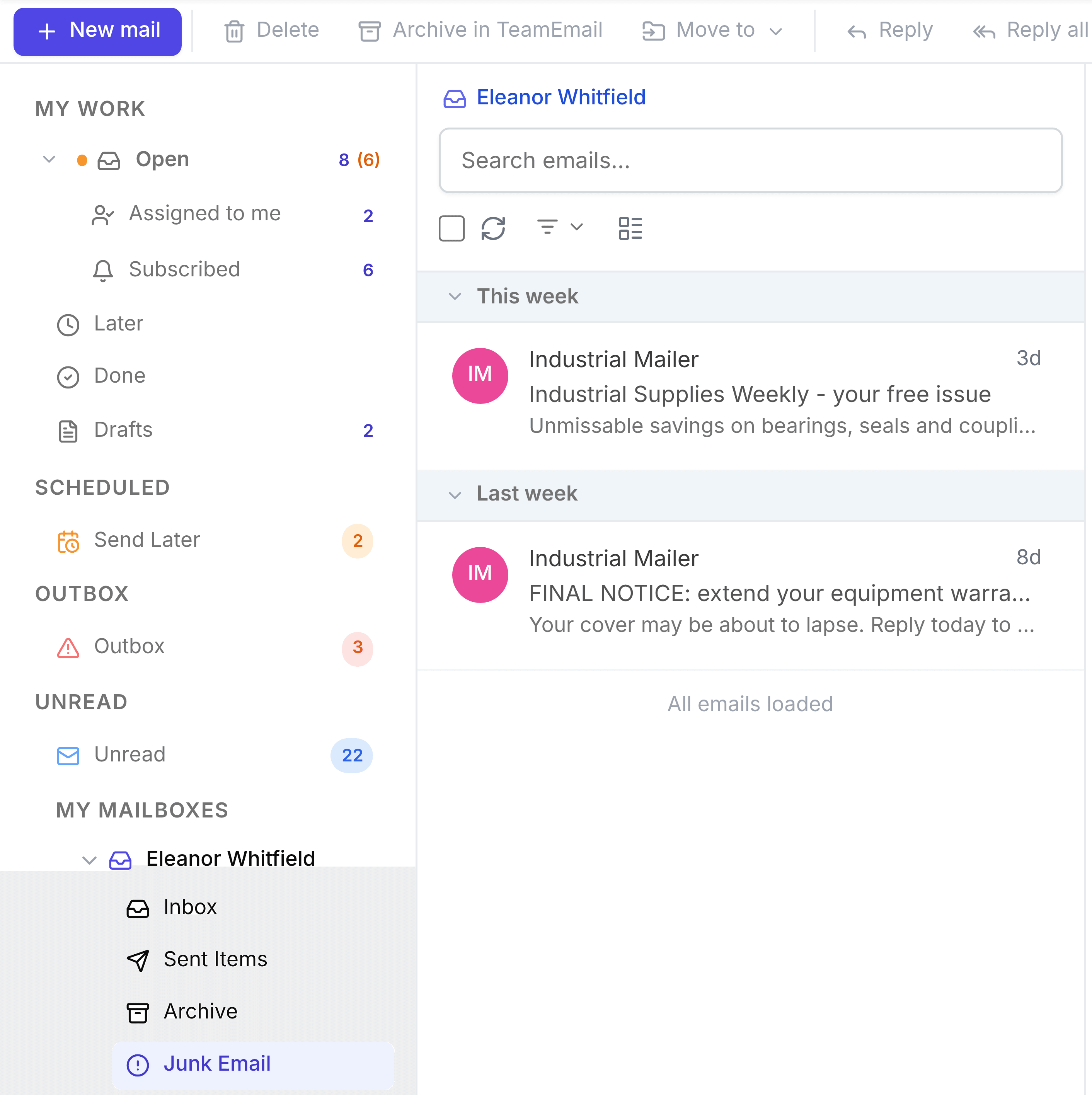Click the Subscribed bell icon
This screenshot has height=1095, width=1092.
click(x=102, y=270)
